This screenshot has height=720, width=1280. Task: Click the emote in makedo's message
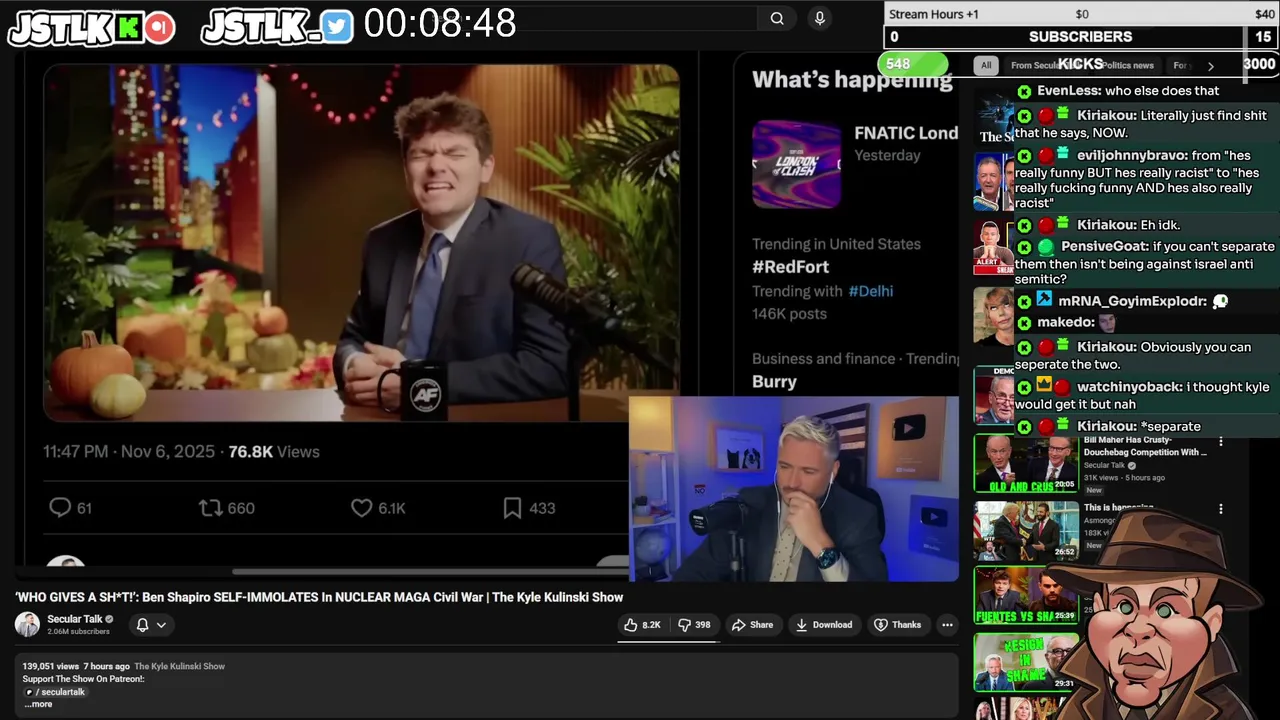point(1107,323)
